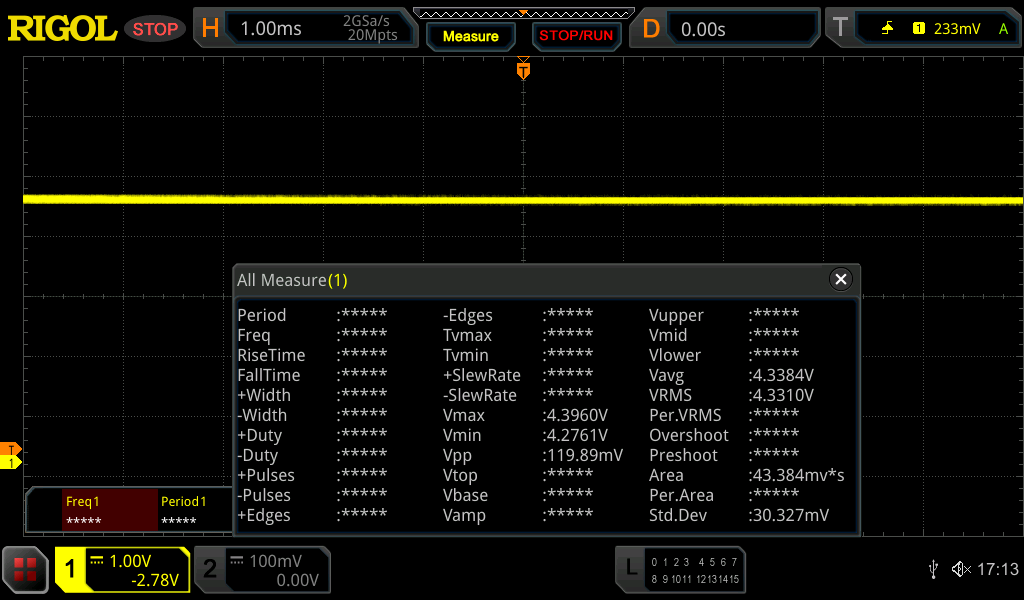Click the RIGOL logo

[x=62, y=29]
